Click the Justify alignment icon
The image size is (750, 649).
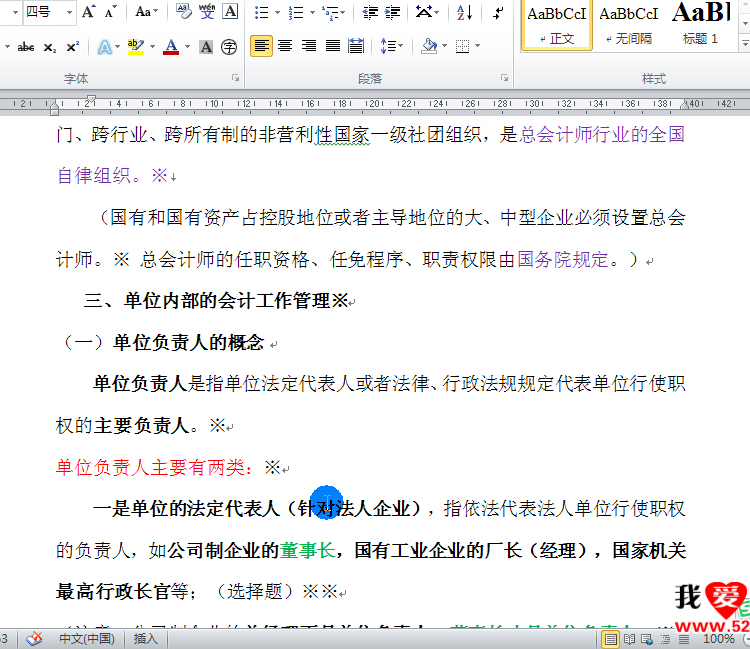(x=333, y=46)
